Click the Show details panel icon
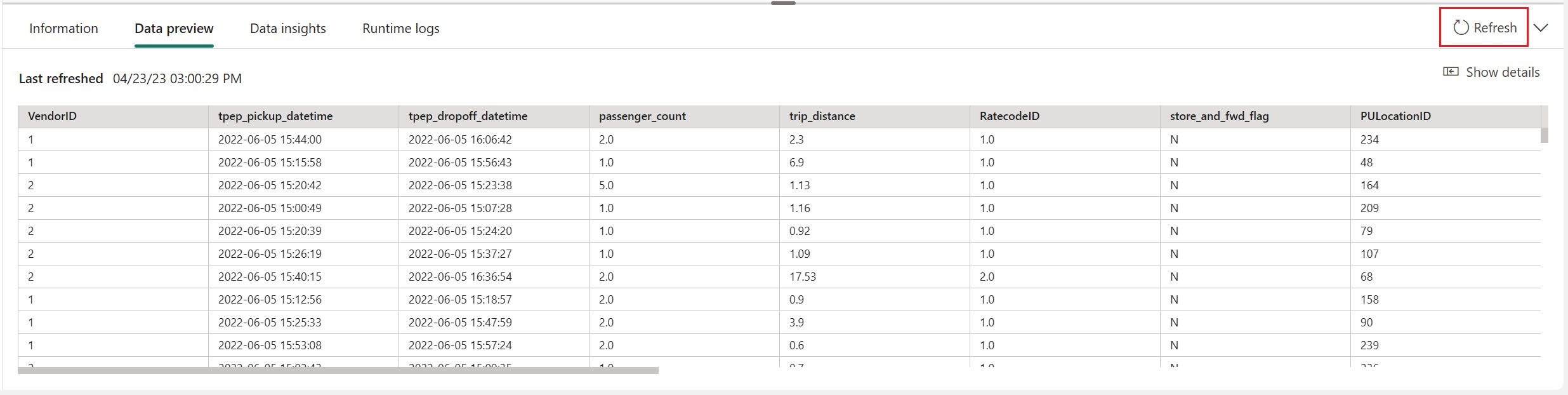 pyautogui.click(x=1451, y=72)
